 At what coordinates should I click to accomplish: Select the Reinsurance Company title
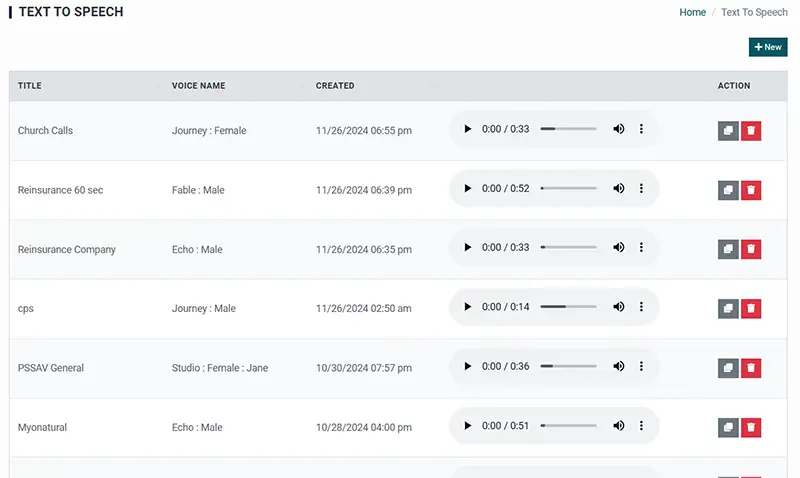point(67,249)
